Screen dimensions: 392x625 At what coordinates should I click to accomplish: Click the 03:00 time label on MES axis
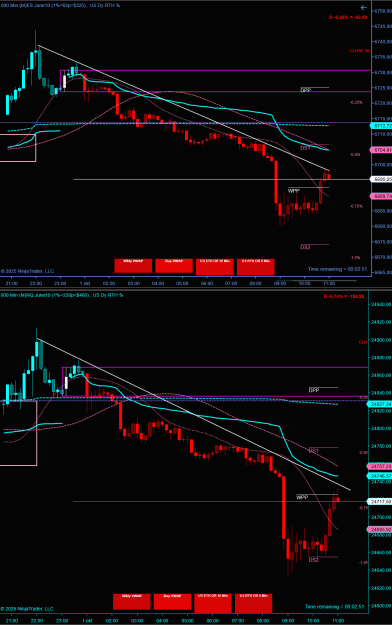tap(134, 283)
